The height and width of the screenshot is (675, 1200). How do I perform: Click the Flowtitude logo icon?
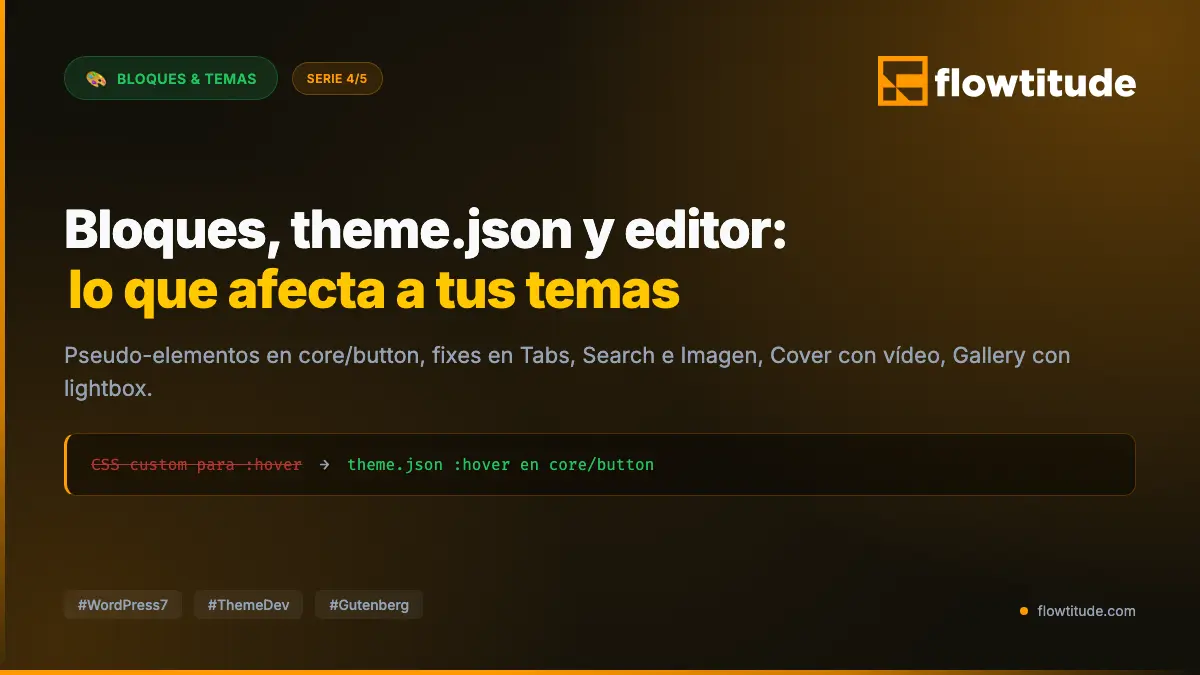pyautogui.click(x=902, y=81)
